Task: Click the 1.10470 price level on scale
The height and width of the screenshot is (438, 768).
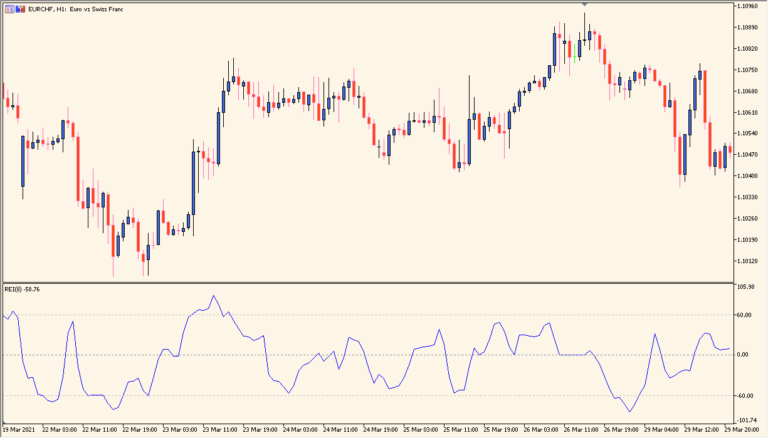Action: [x=748, y=155]
